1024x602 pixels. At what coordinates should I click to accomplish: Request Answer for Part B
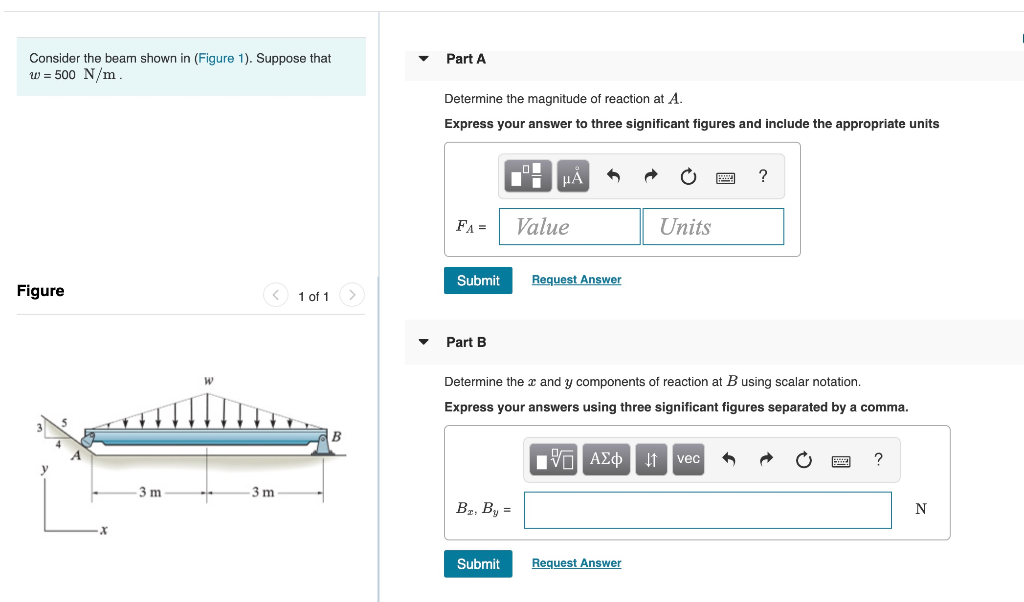coord(577,563)
